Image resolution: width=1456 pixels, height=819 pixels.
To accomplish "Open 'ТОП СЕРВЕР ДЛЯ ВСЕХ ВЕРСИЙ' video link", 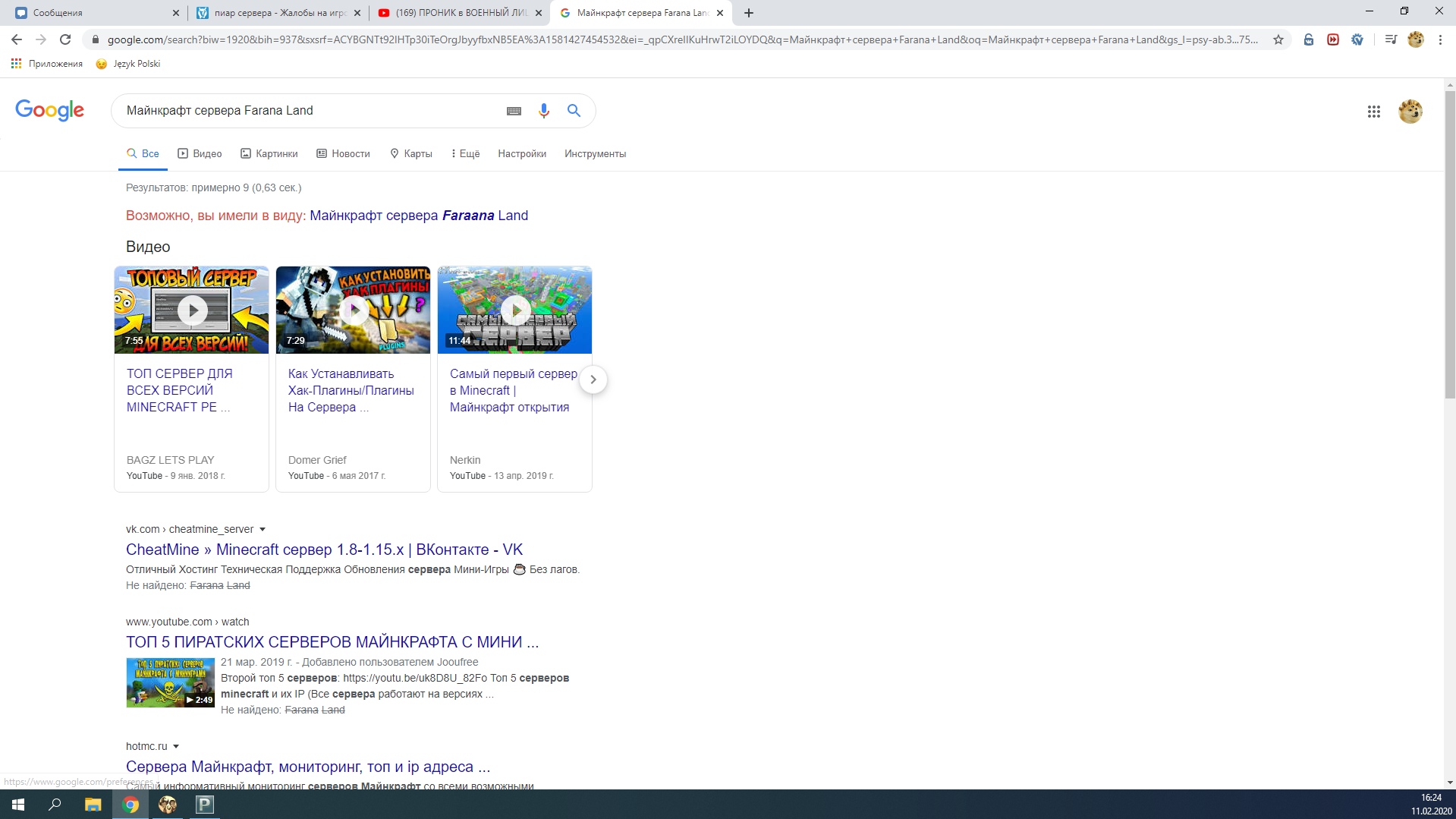I will click(180, 390).
